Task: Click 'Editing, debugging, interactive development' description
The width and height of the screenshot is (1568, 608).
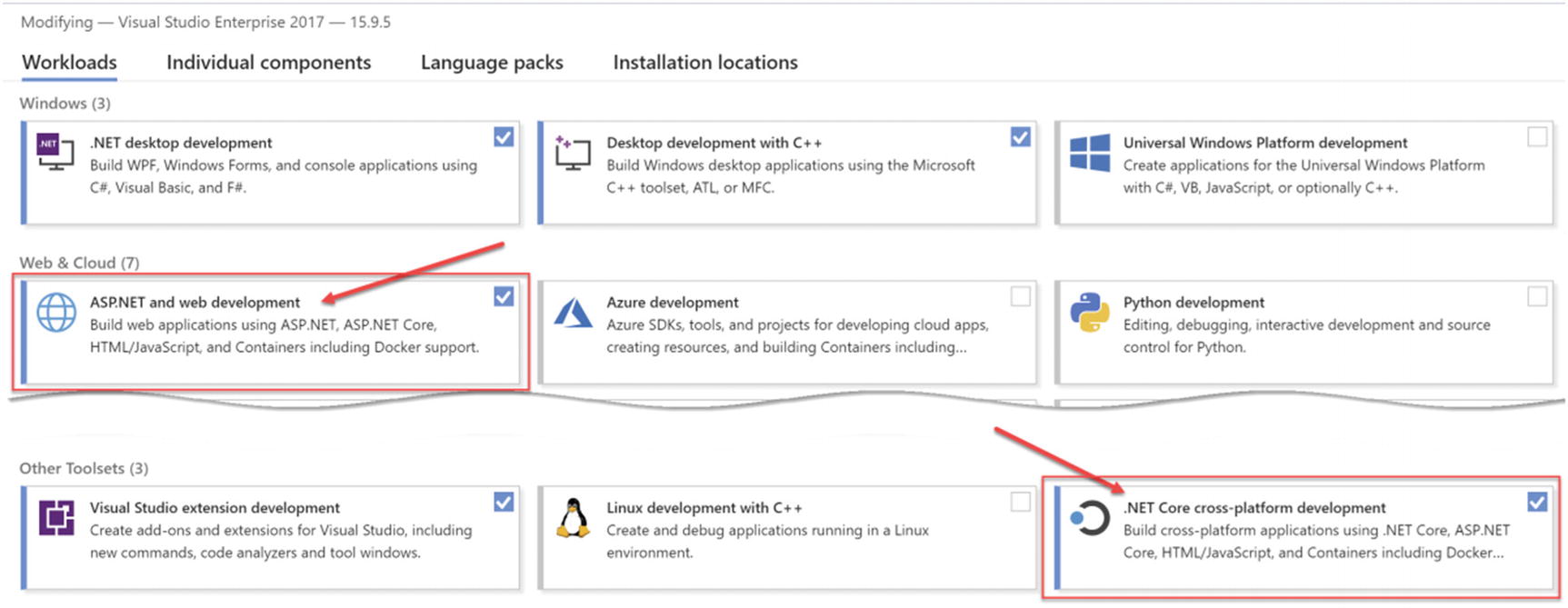Action: pyautogui.click(x=1307, y=336)
